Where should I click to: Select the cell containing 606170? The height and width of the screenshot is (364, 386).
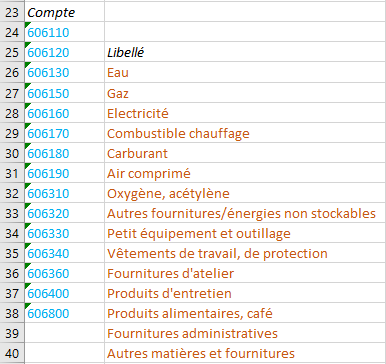coord(65,133)
